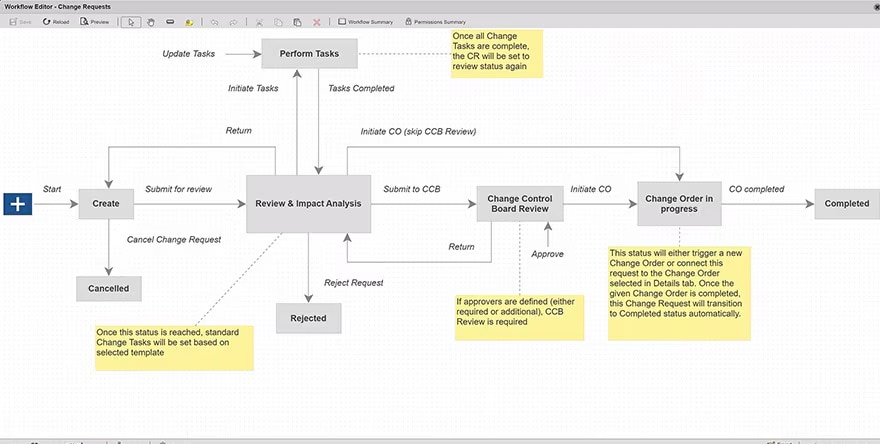Choose the add status shape tool

[x=170, y=21]
